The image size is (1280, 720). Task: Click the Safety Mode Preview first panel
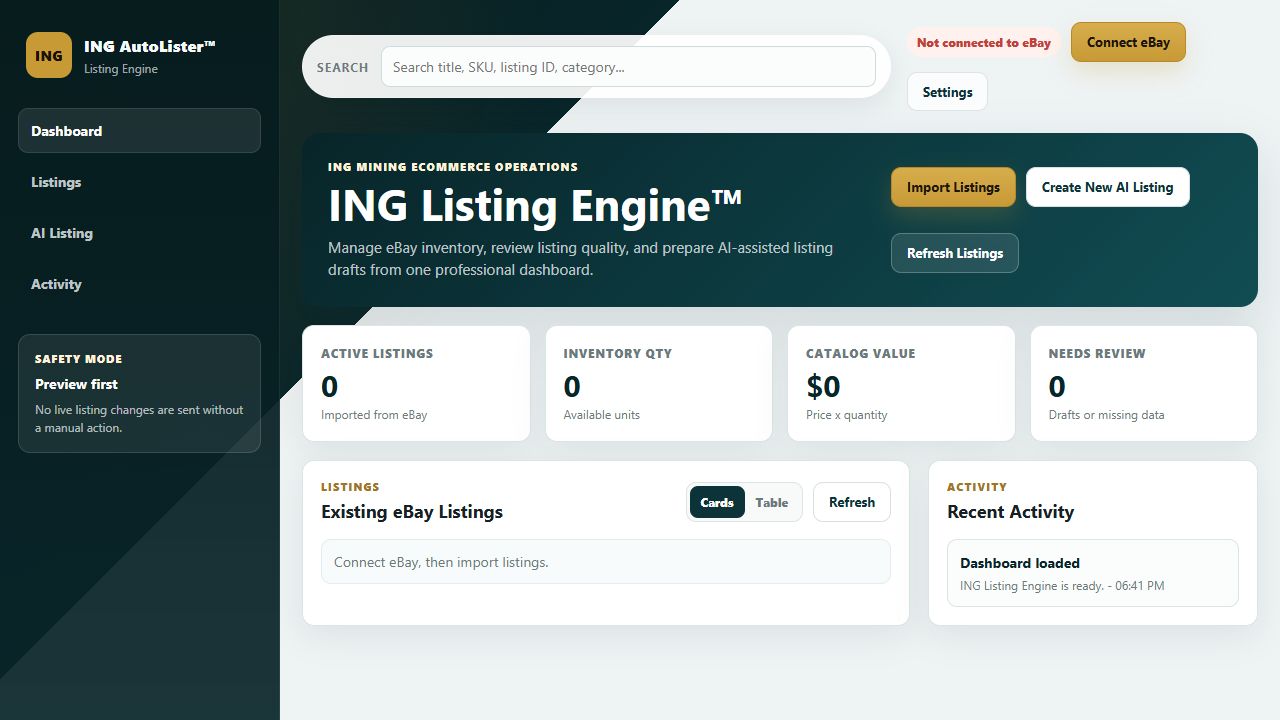click(139, 393)
